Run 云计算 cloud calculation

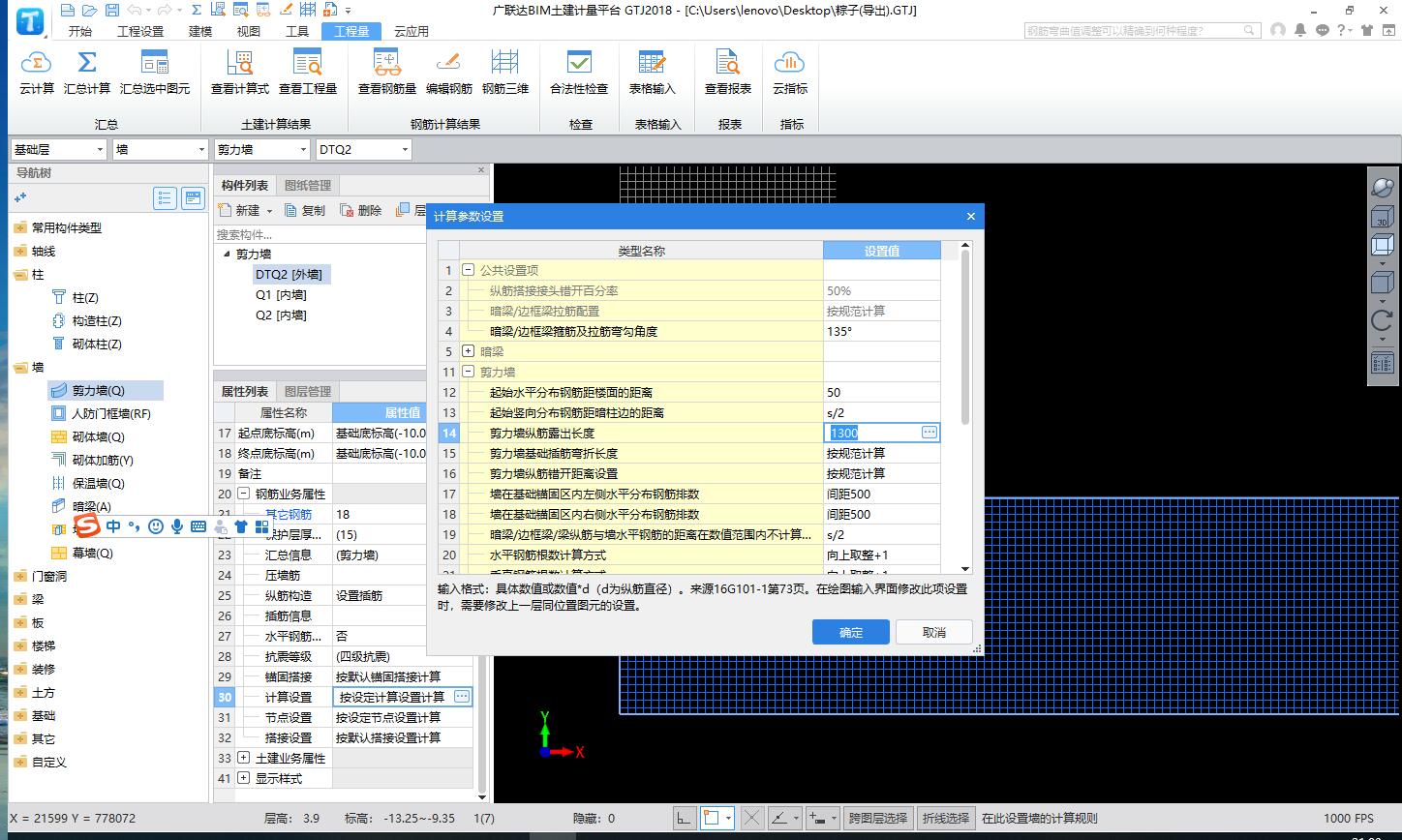[37, 73]
